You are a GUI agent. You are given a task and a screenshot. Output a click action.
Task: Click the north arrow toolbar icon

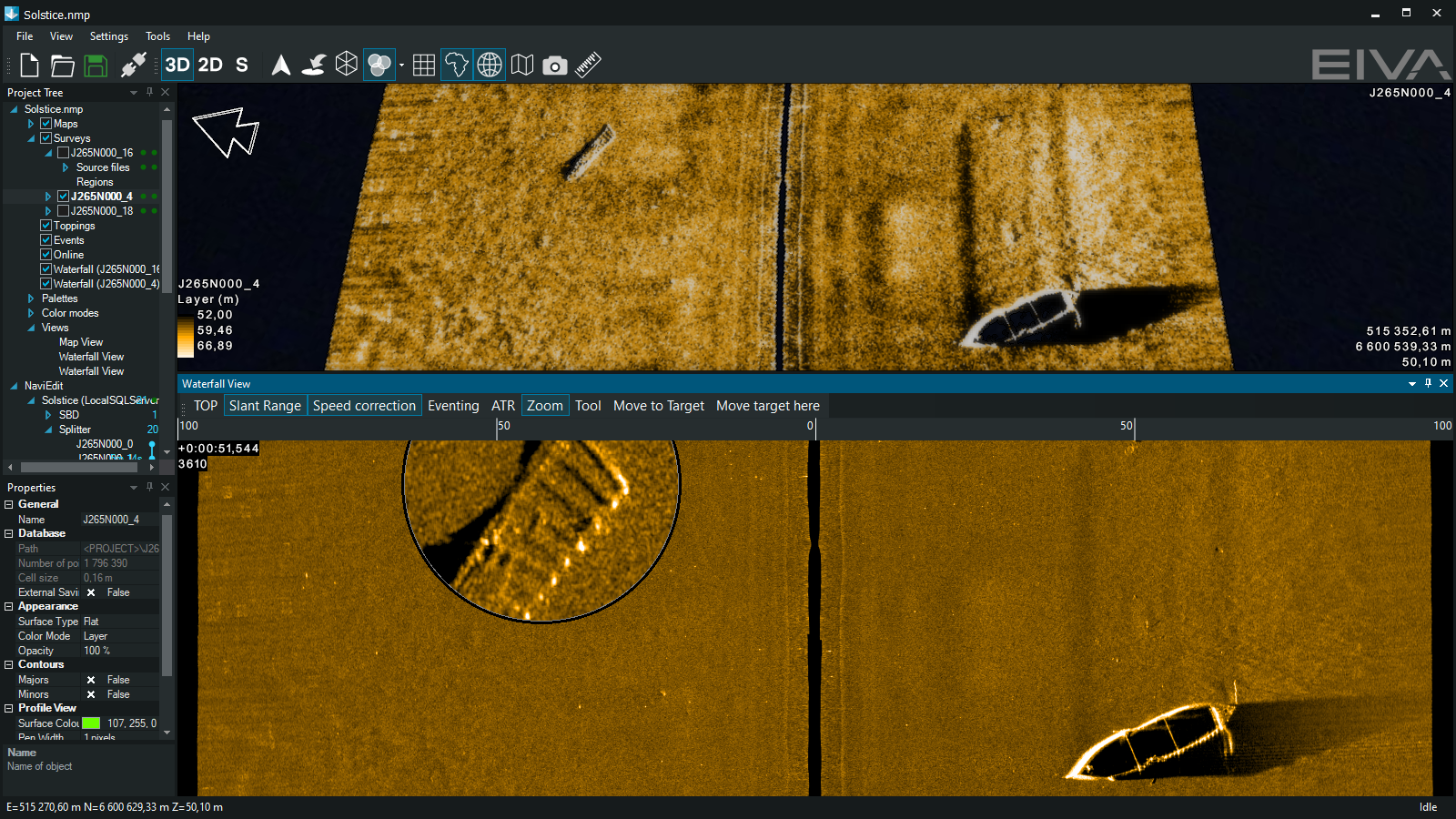click(x=281, y=65)
